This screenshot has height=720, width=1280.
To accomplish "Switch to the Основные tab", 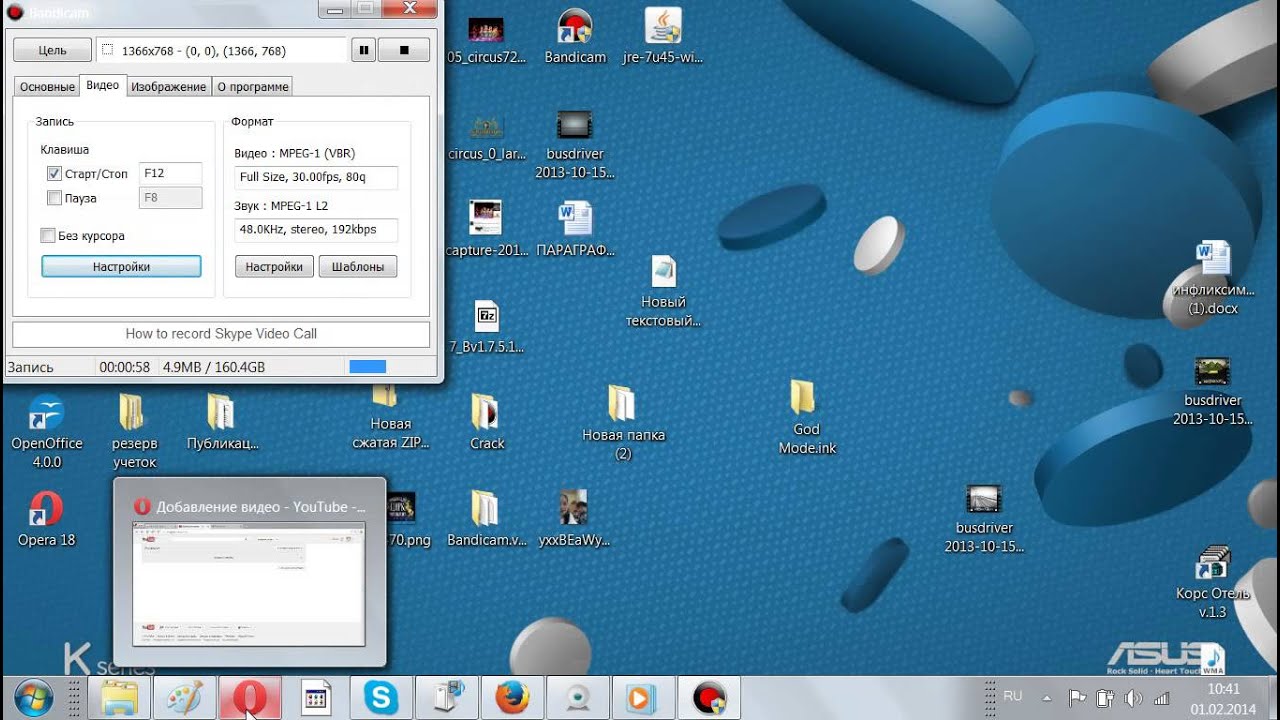I will click(47, 87).
